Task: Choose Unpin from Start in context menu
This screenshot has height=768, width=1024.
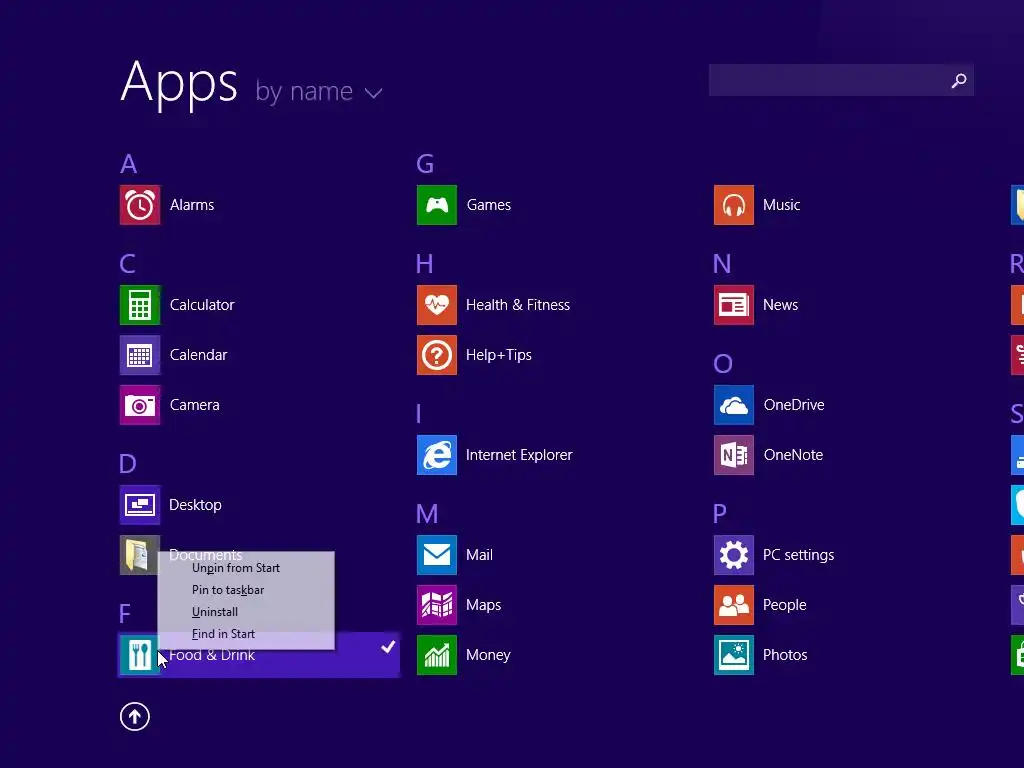Action: (236, 568)
